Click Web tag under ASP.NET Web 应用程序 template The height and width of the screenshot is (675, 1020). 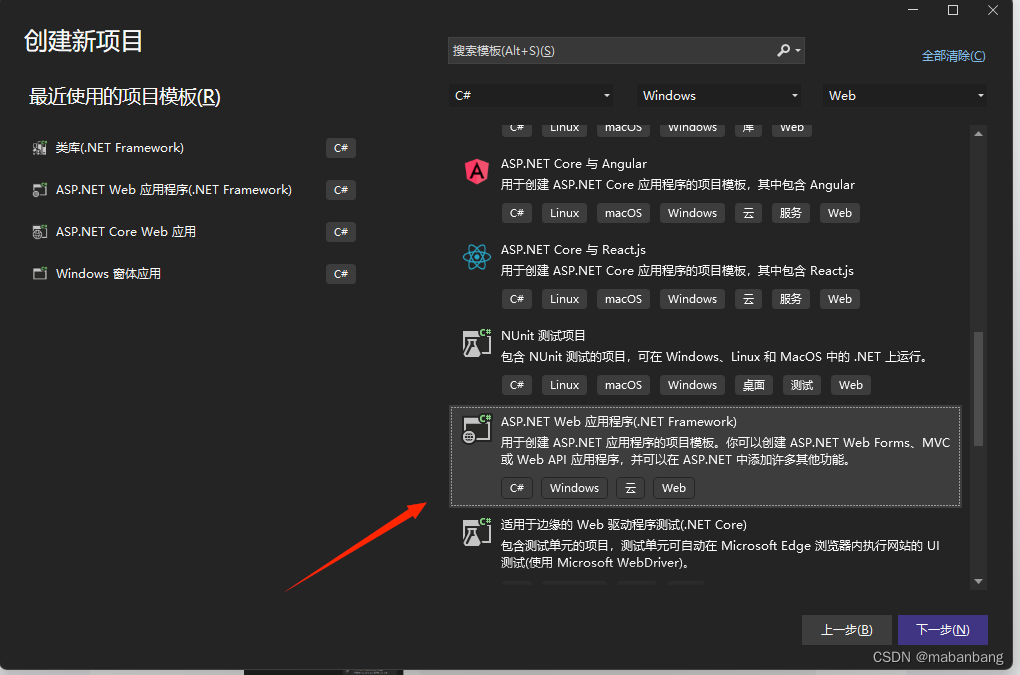[x=674, y=488]
